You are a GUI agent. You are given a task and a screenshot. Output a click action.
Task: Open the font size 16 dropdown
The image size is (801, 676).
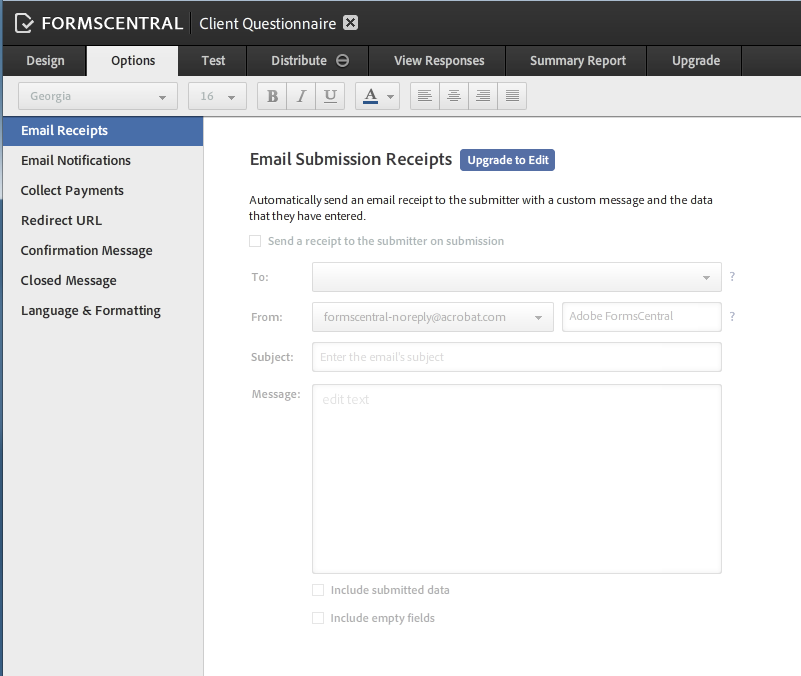click(x=217, y=96)
